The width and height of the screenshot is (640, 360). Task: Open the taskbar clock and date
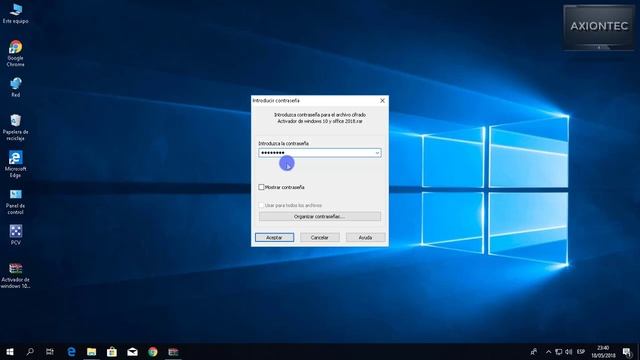(x=603, y=351)
